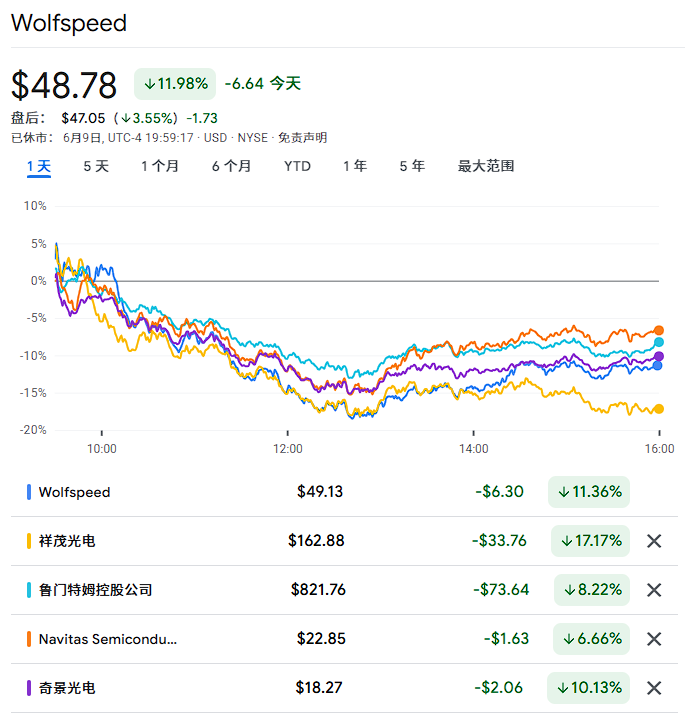Click the $162.88 price value
This screenshot has height=713, width=685.
tap(316, 541)
